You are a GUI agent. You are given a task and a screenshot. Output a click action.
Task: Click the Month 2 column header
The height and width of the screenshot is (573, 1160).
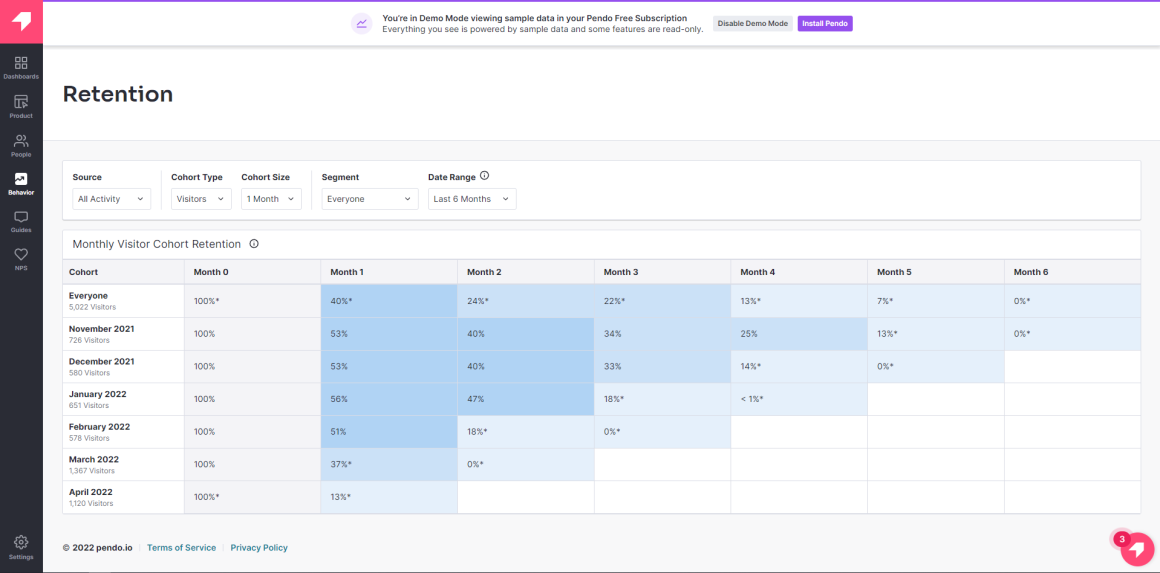[526, 272]
